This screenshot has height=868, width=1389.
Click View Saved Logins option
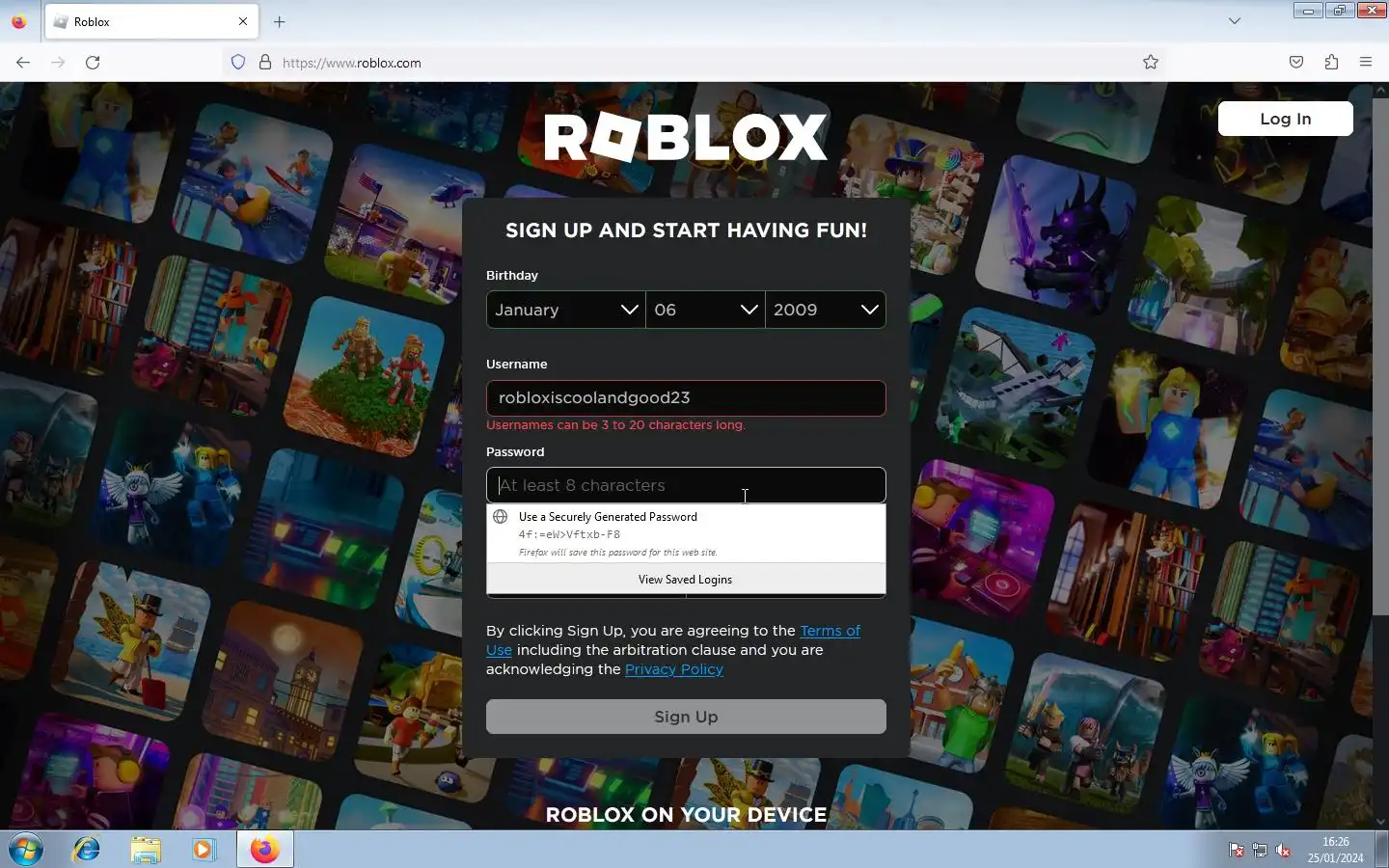coord(686,580)
